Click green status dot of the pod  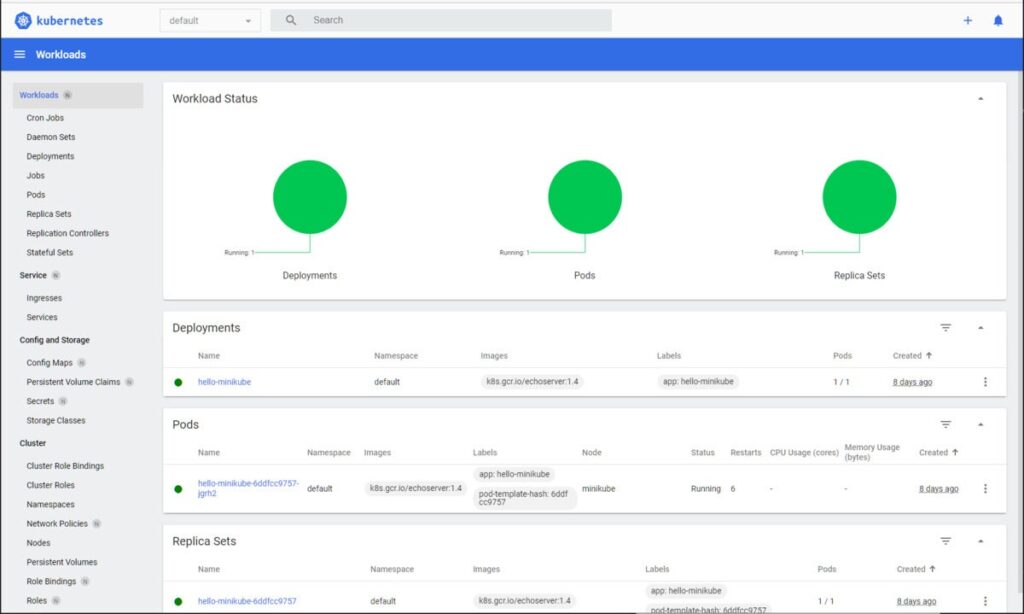click(178, 489)
